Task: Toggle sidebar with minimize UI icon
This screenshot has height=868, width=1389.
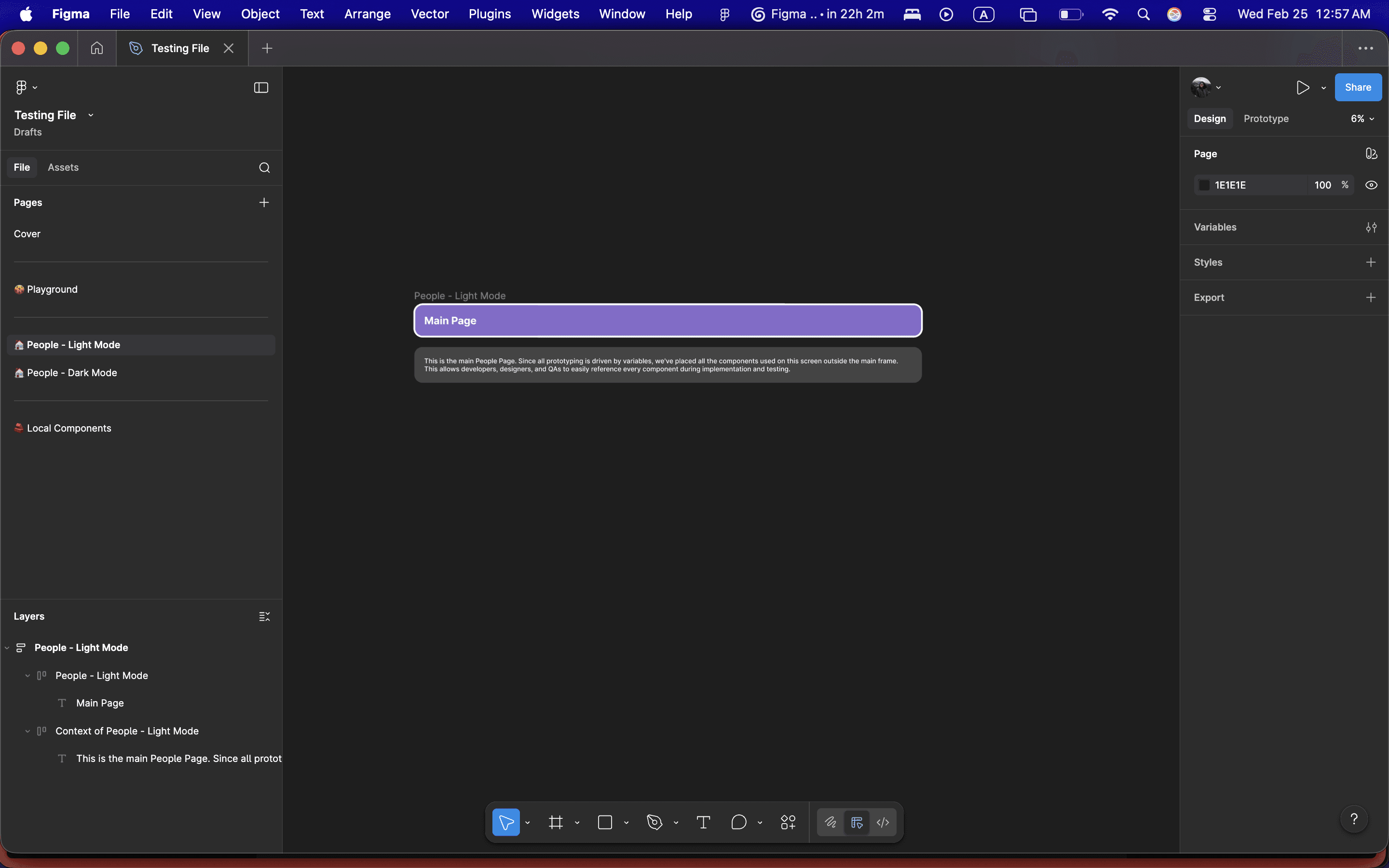Action: [261, 87]
